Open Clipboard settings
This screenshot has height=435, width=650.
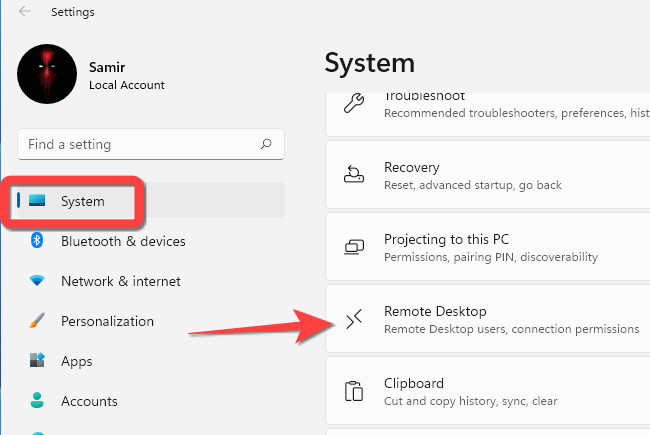point(414,383)
